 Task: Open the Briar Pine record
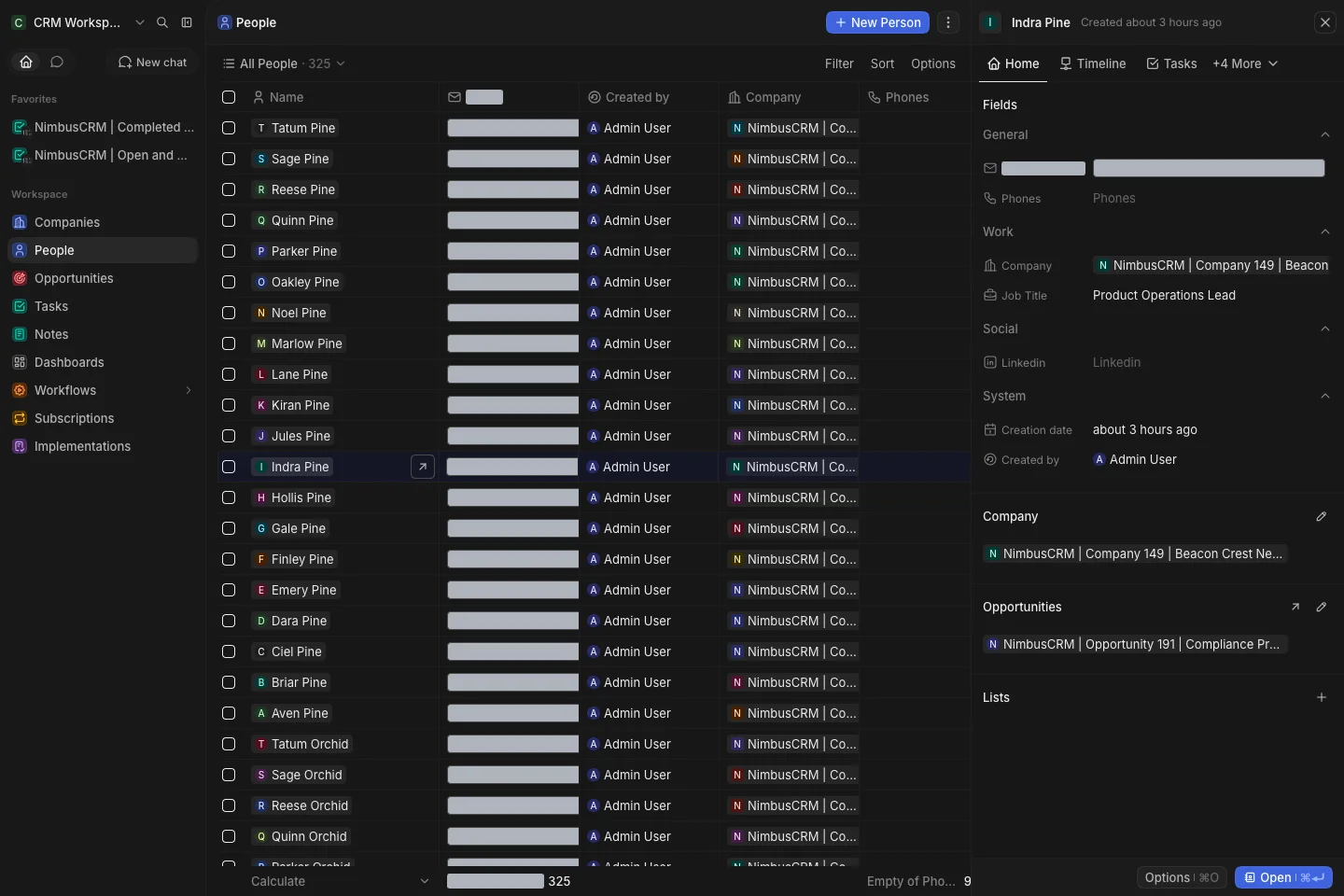(x=291, y=682)
